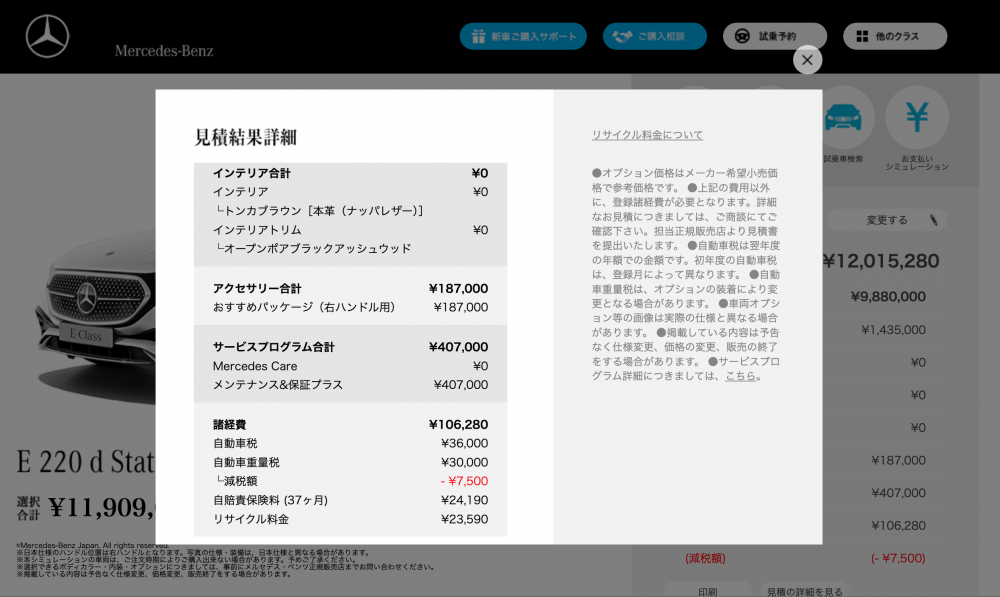The image size is (1000, 597).
Task: Click ¥12,015,280 total price in background
Action: (x=881, y=261)
